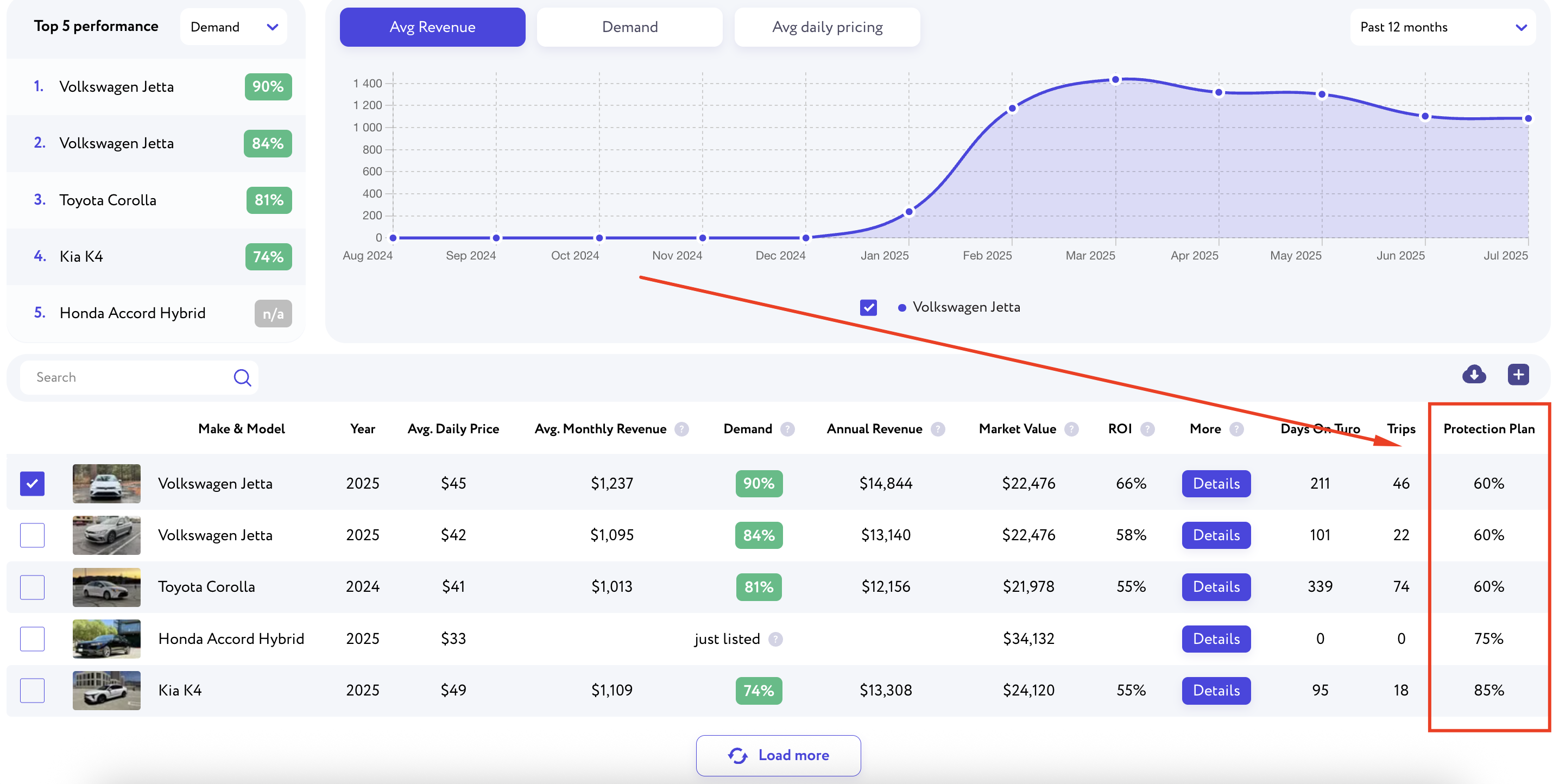The width and height of the screenshot is (1553, 784).
Task: Open Details for the $42 Volkswagen Jetta
Action: [x=1216, y=535]
